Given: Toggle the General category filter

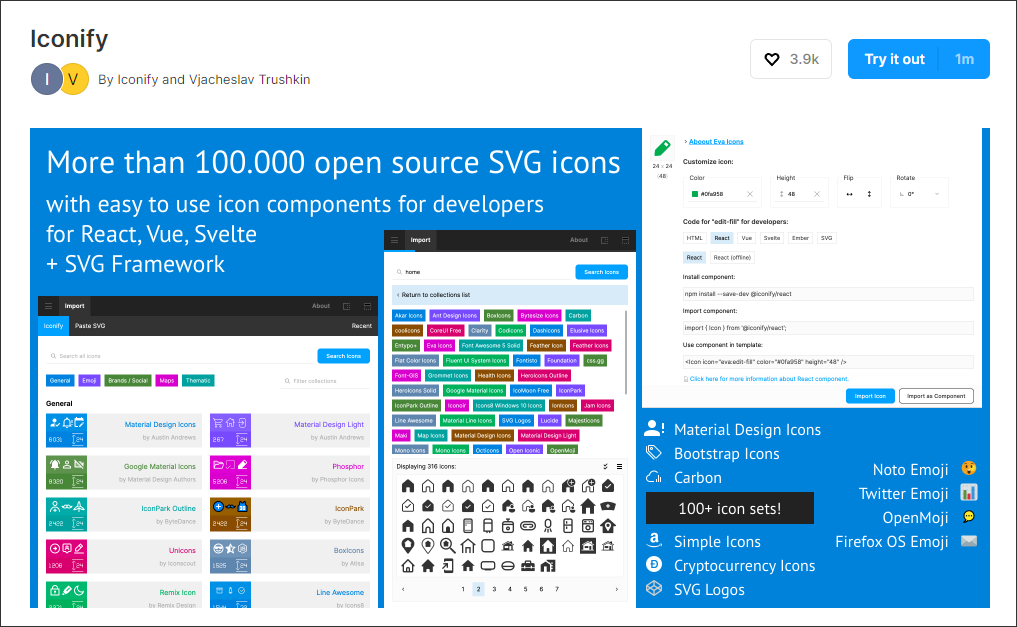Looking at the screenshot, I should pyautogui.click(x=60, y=381).
